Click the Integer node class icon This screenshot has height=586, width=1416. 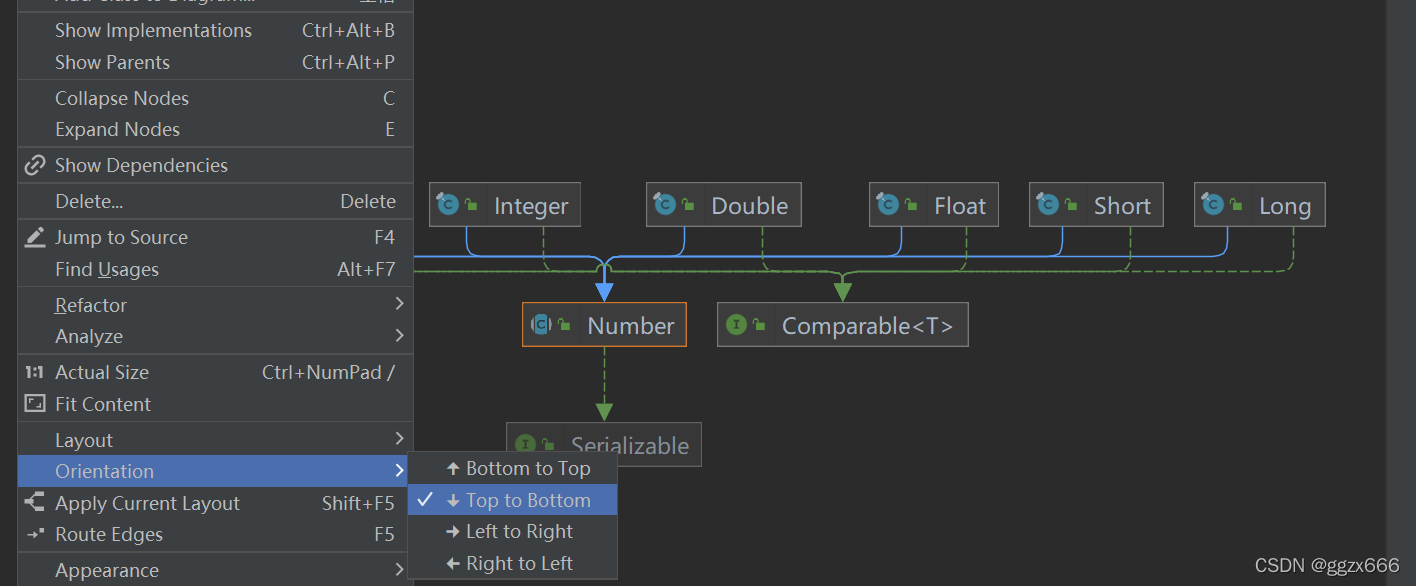coord(447,204)
